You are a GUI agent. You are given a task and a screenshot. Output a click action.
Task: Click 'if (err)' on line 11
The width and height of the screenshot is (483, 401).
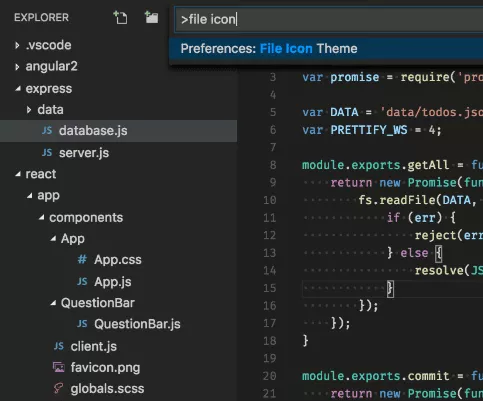[414, 218]
